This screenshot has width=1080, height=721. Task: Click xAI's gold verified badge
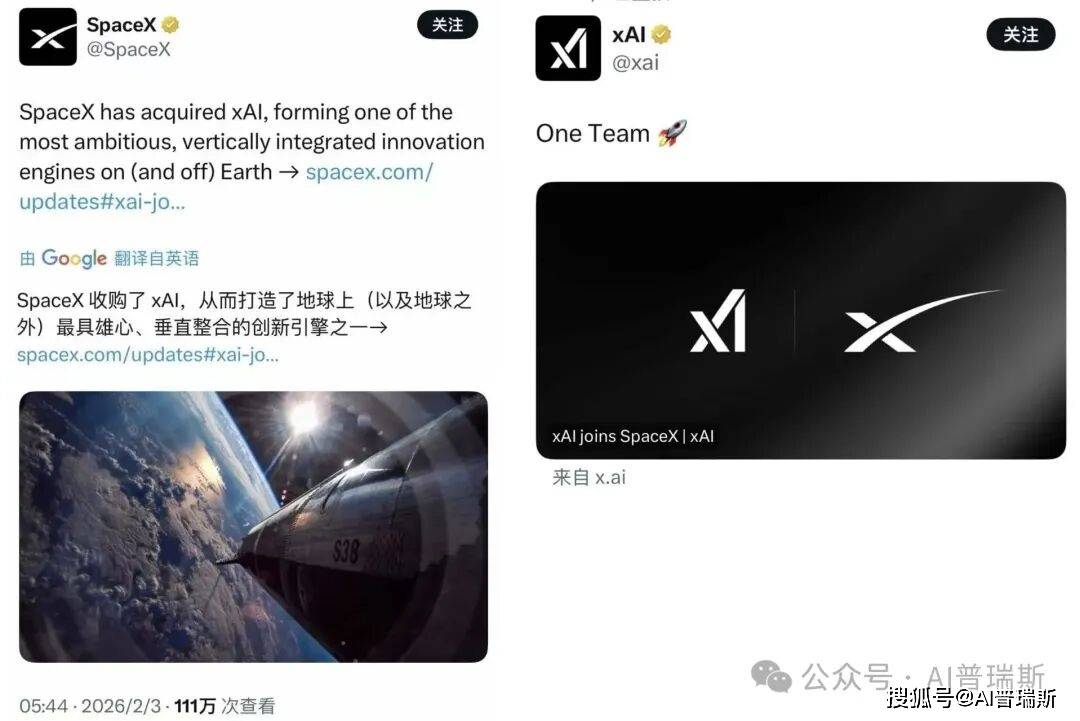click(x=661, y=34)
